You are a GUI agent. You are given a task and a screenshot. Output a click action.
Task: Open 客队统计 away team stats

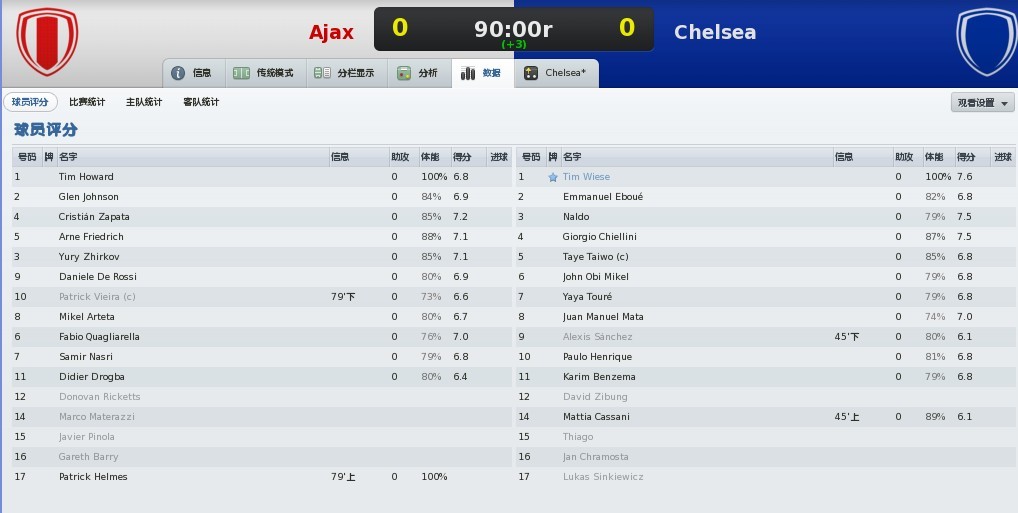coord(201,102)
